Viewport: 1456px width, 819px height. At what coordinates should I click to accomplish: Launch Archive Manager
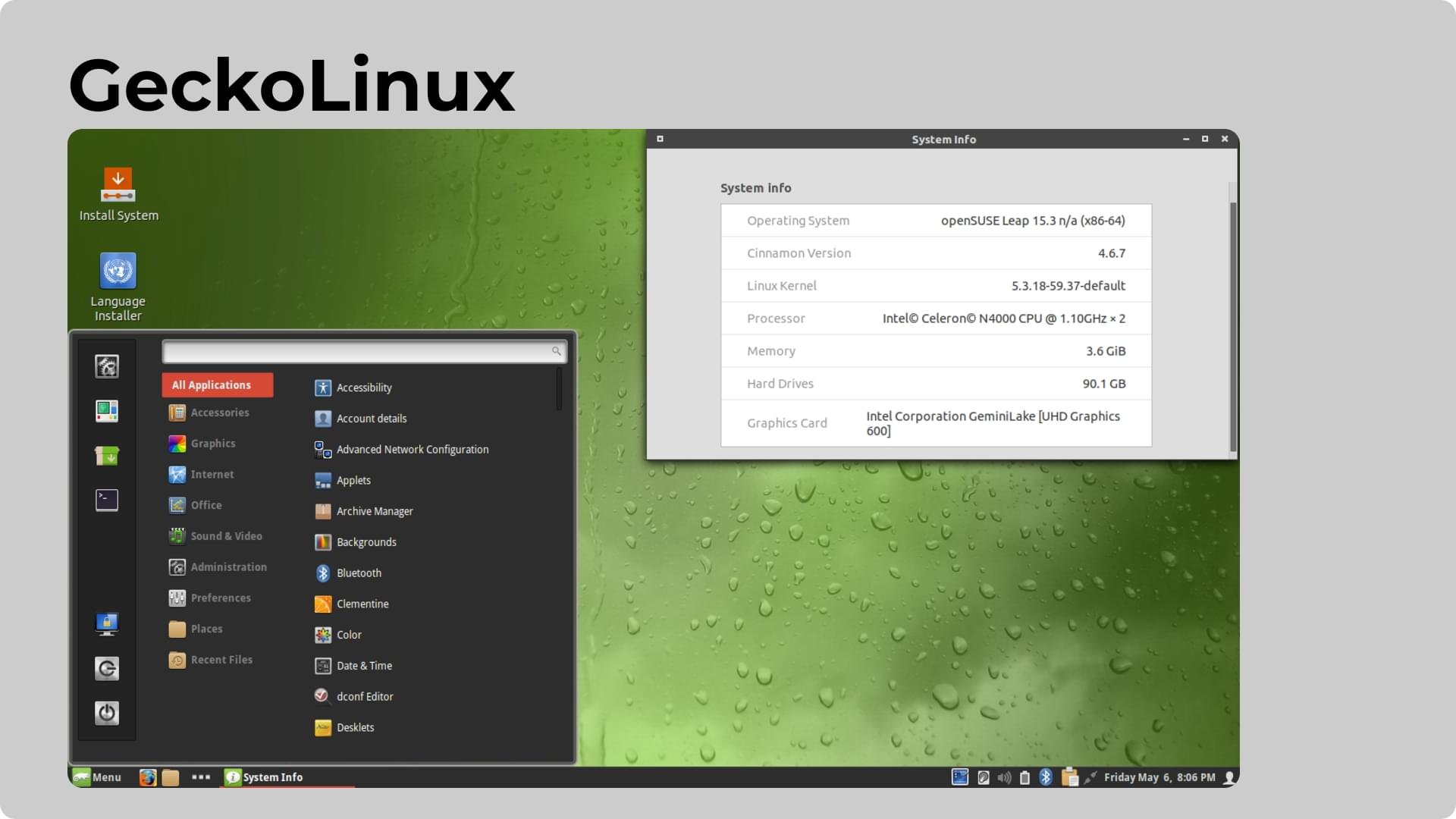click(364, 511)
